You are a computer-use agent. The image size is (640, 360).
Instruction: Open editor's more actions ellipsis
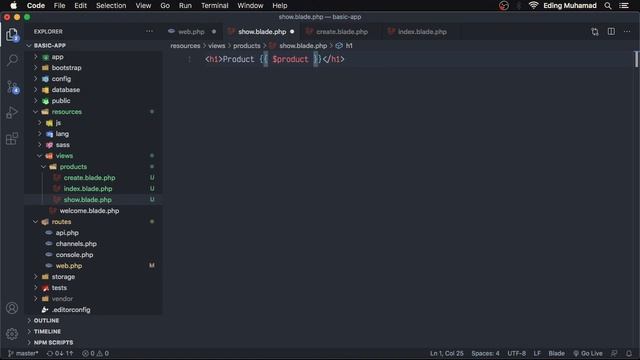tap(627, 31)
